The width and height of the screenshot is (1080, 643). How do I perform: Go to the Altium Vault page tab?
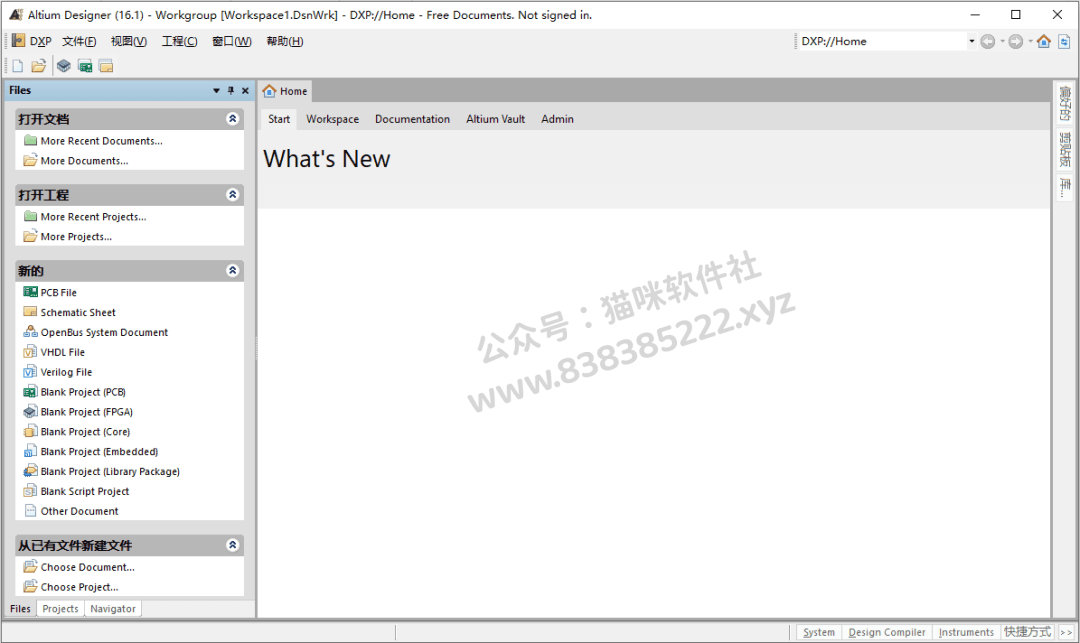pyautogui.click(x=495, y=119)
